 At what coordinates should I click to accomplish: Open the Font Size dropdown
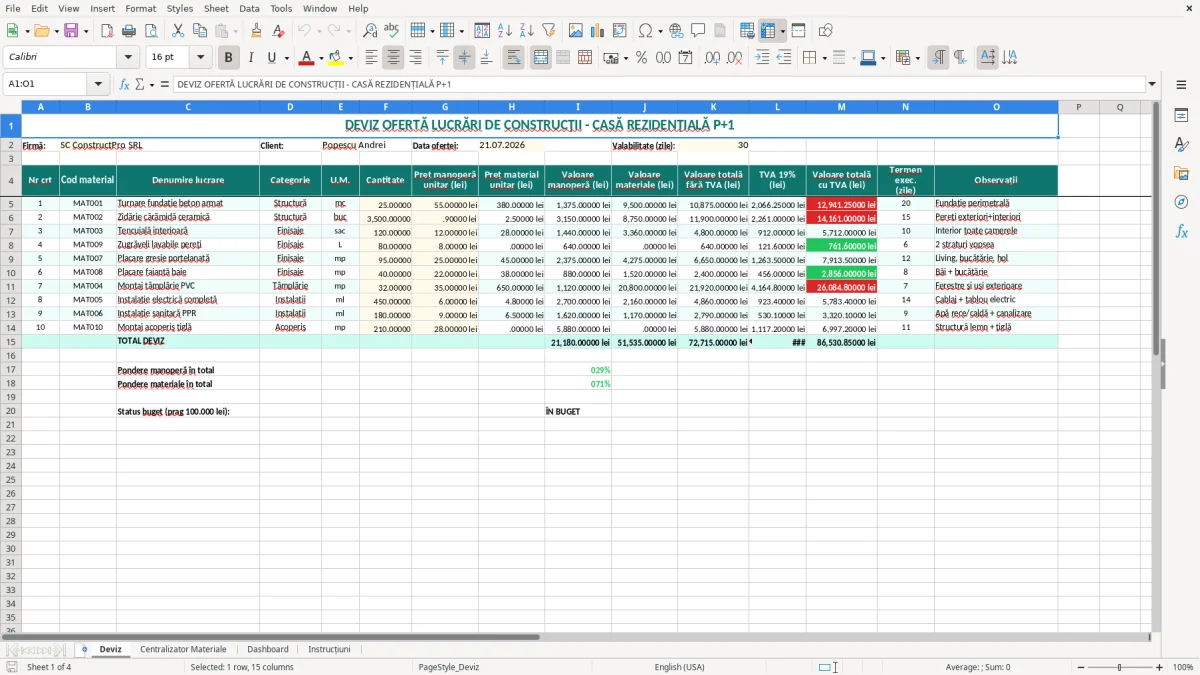(x=201, y=58)
